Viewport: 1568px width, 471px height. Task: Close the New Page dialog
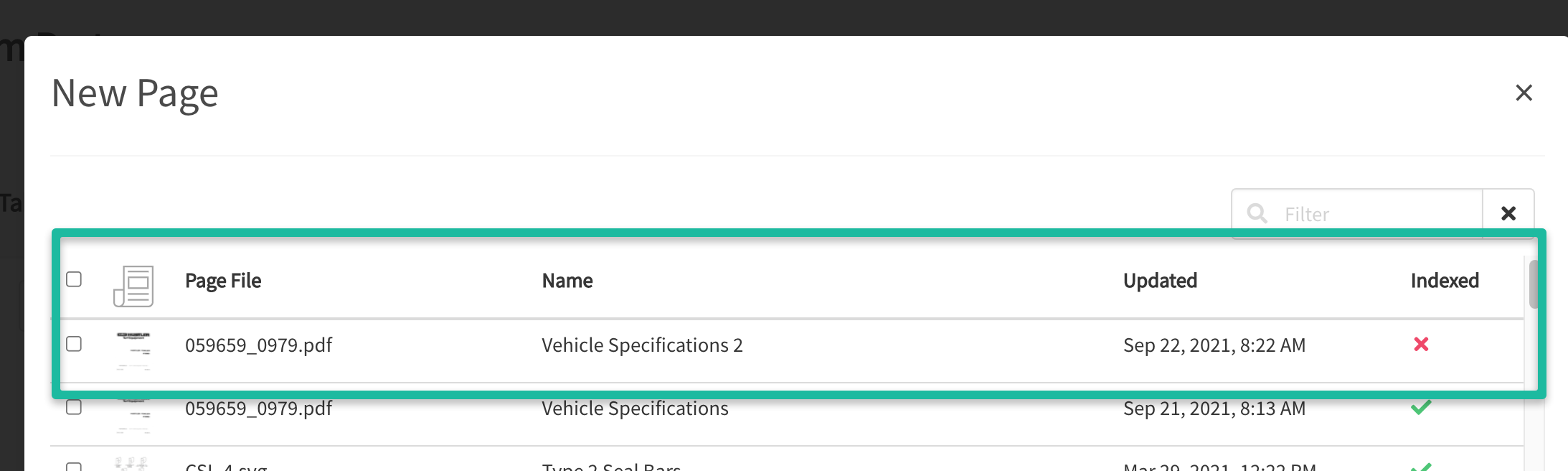coord(1524,93)
